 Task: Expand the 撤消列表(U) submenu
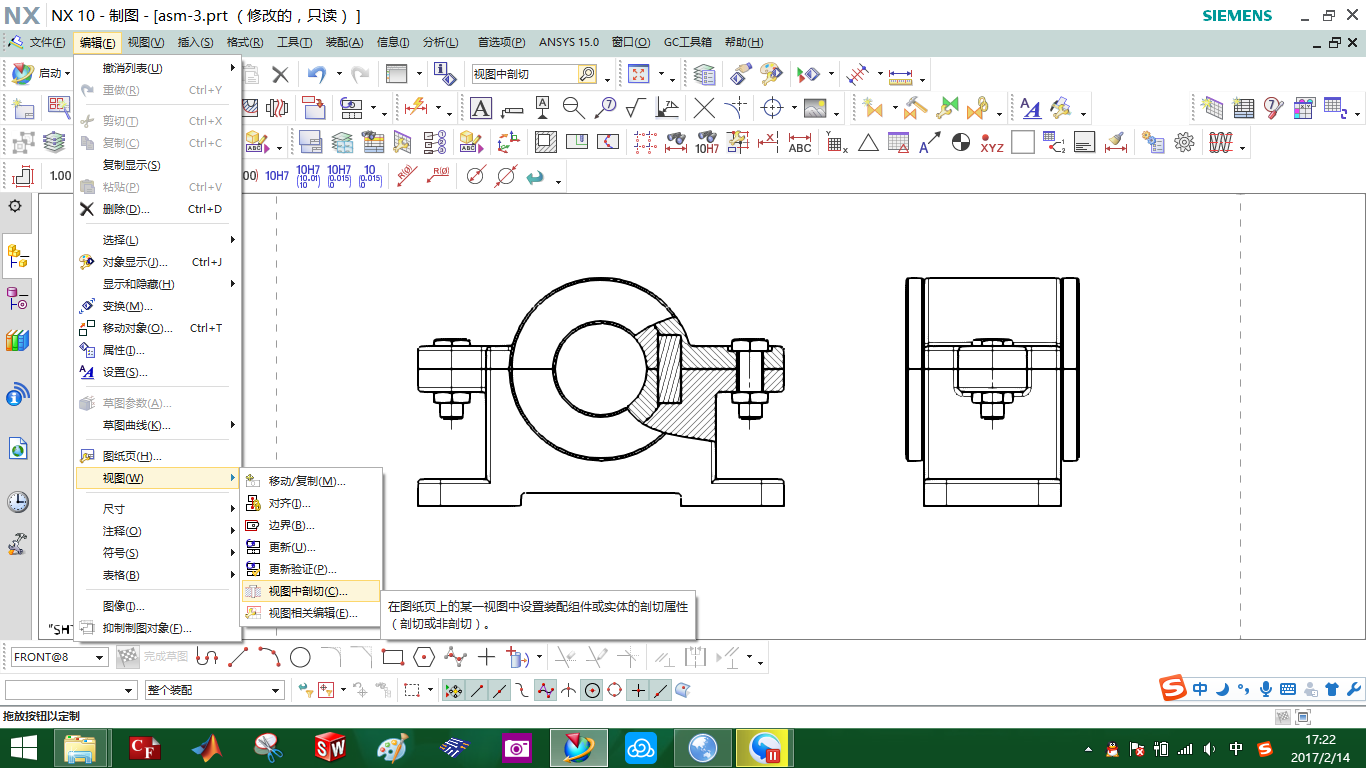[158, 68]
